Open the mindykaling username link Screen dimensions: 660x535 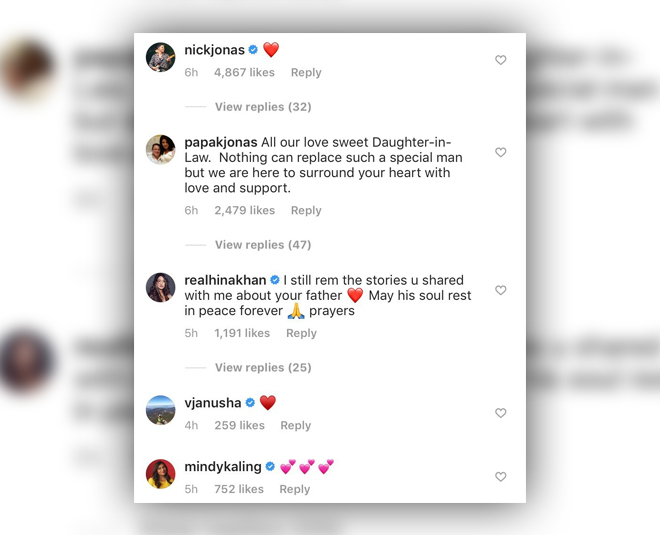[x=223, y=467]
